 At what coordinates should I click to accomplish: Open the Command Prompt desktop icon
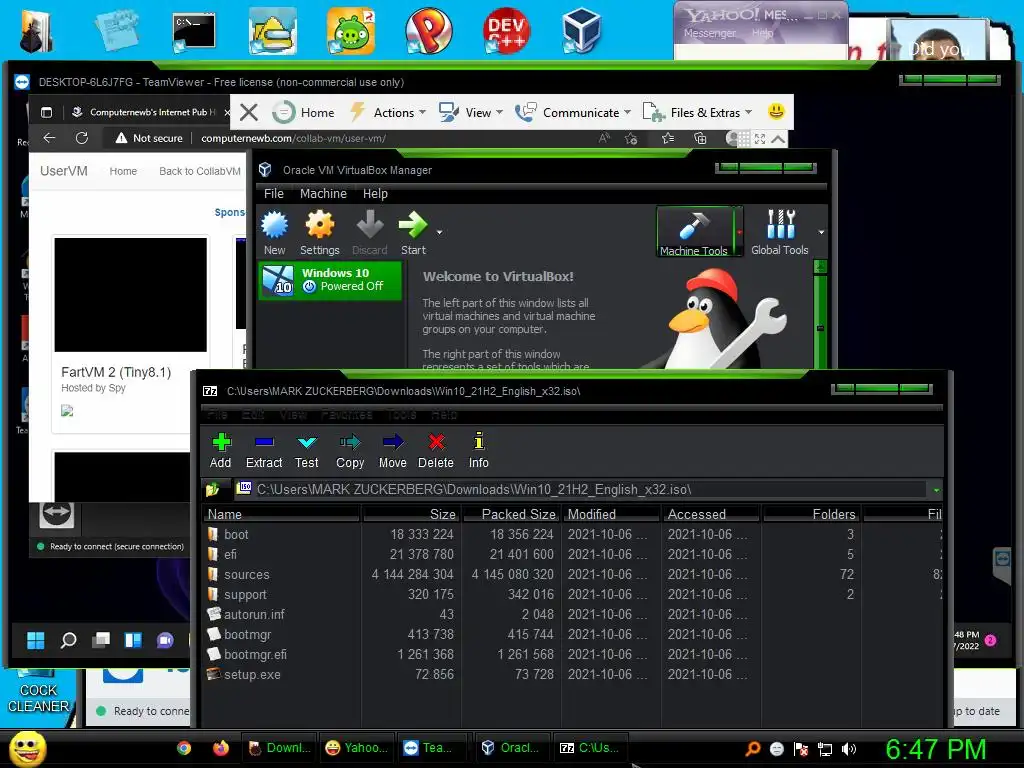[x=194, y=33]
